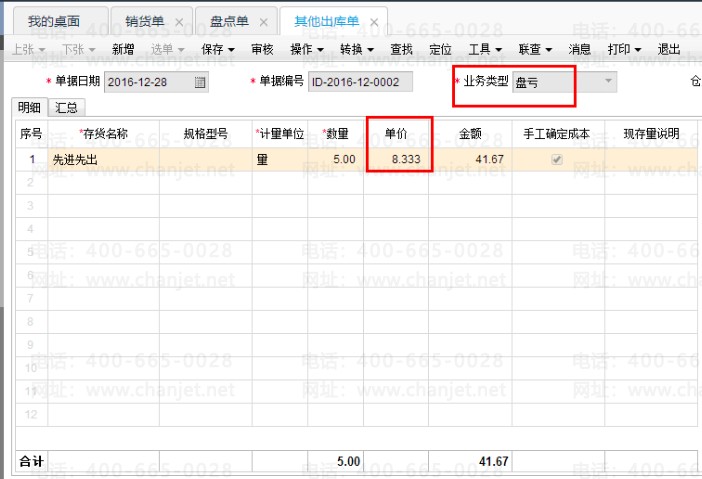Close the 盘点单 tab
Screen dimensions: 702x479
pyautogui.click(x=263, y=21)
